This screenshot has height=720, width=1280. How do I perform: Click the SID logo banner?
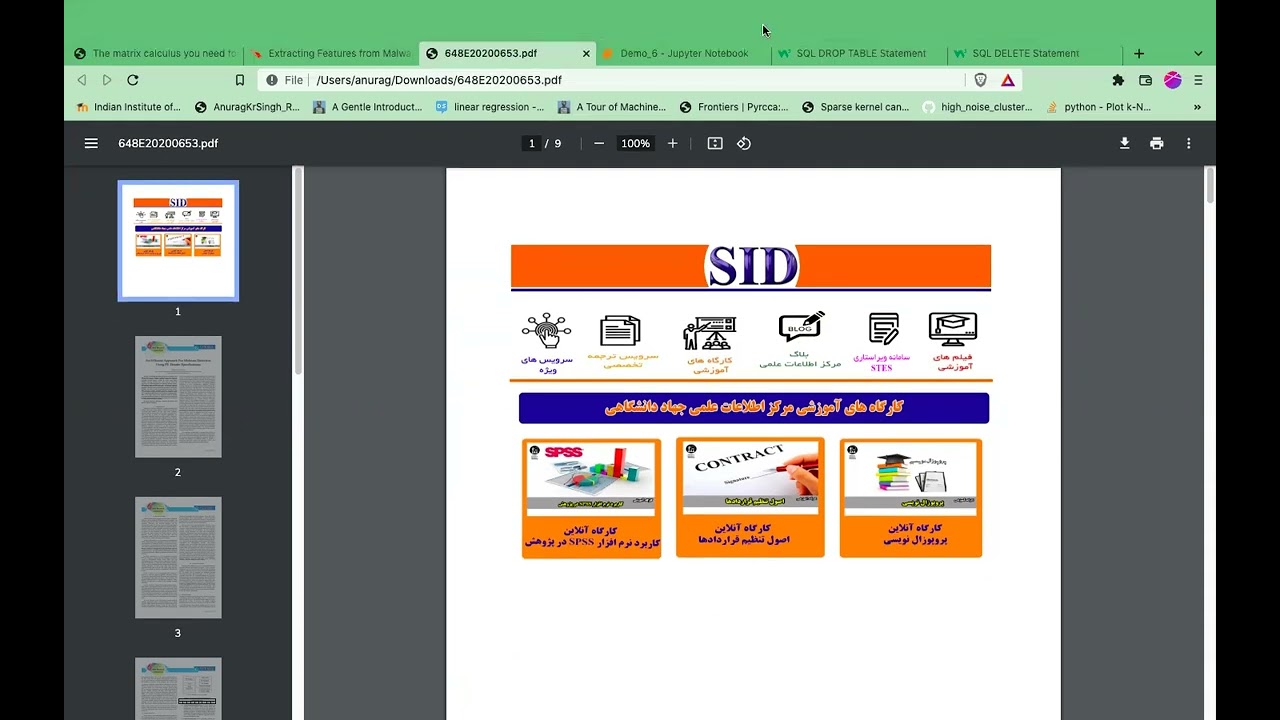(751, 267)
